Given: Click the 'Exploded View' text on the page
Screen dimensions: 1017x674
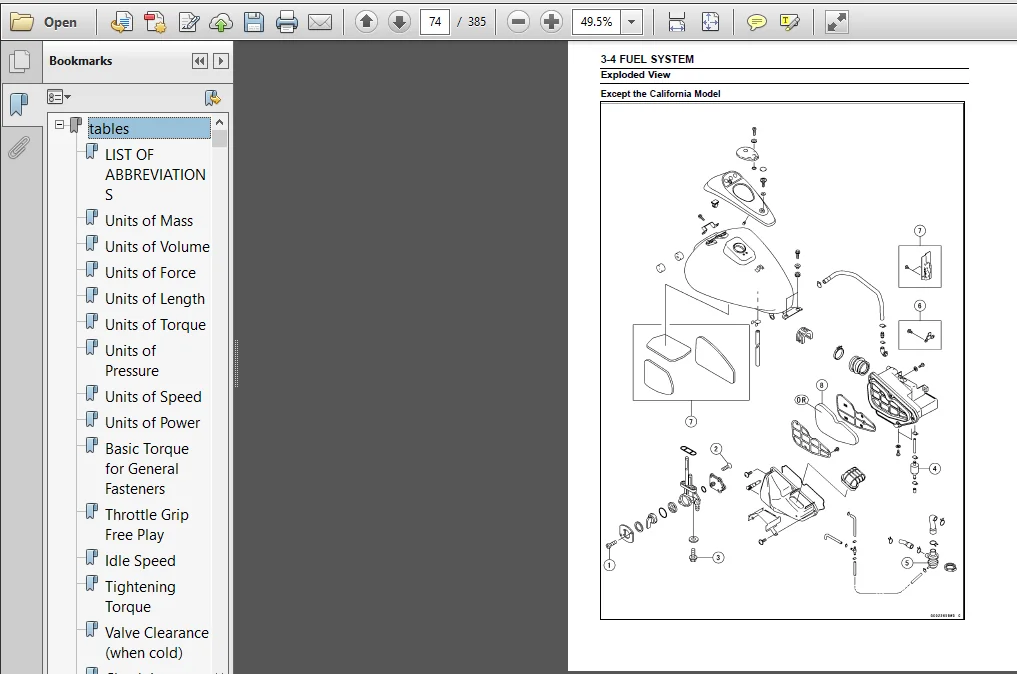Looking at the screenshot, I should coord(635,75).
